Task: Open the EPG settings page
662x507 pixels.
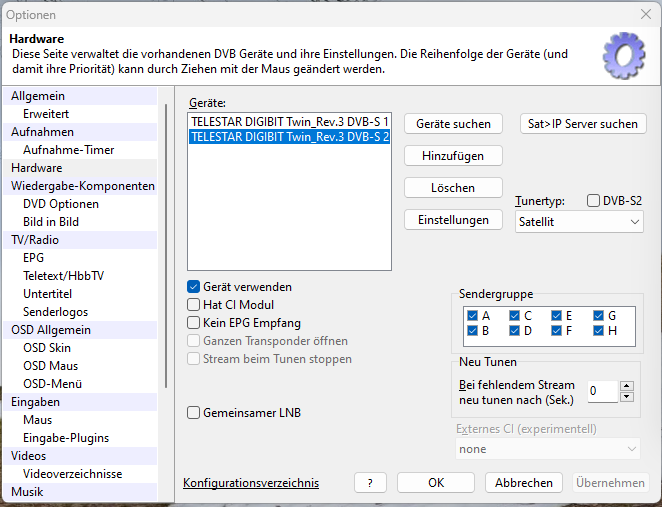Action: click(x=34, y=258)
